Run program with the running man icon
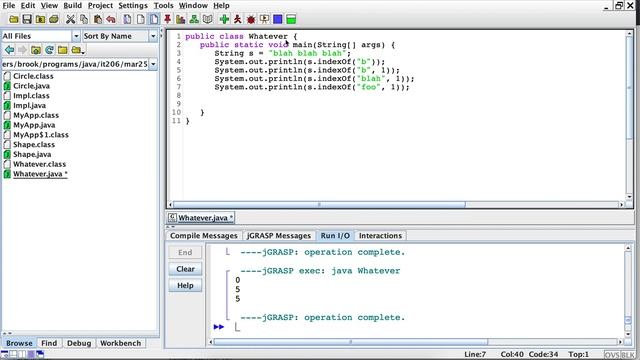The width and height of the screenshot is (640, 360). [237, 19]
